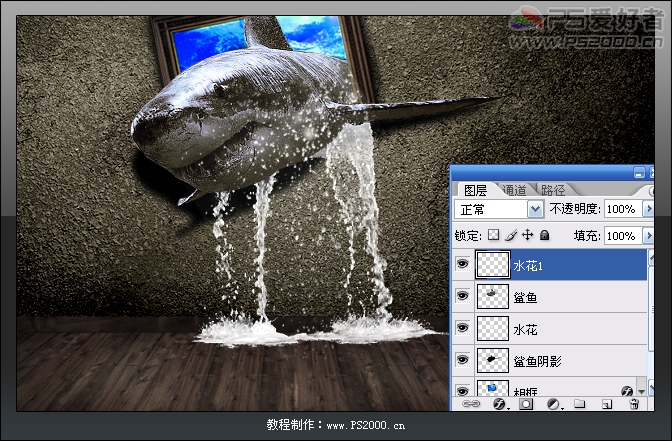The height and width of the screenshot is (441, 672).
Task: Hide the 相框 layer eye
Action: click(x=462, y=390)
